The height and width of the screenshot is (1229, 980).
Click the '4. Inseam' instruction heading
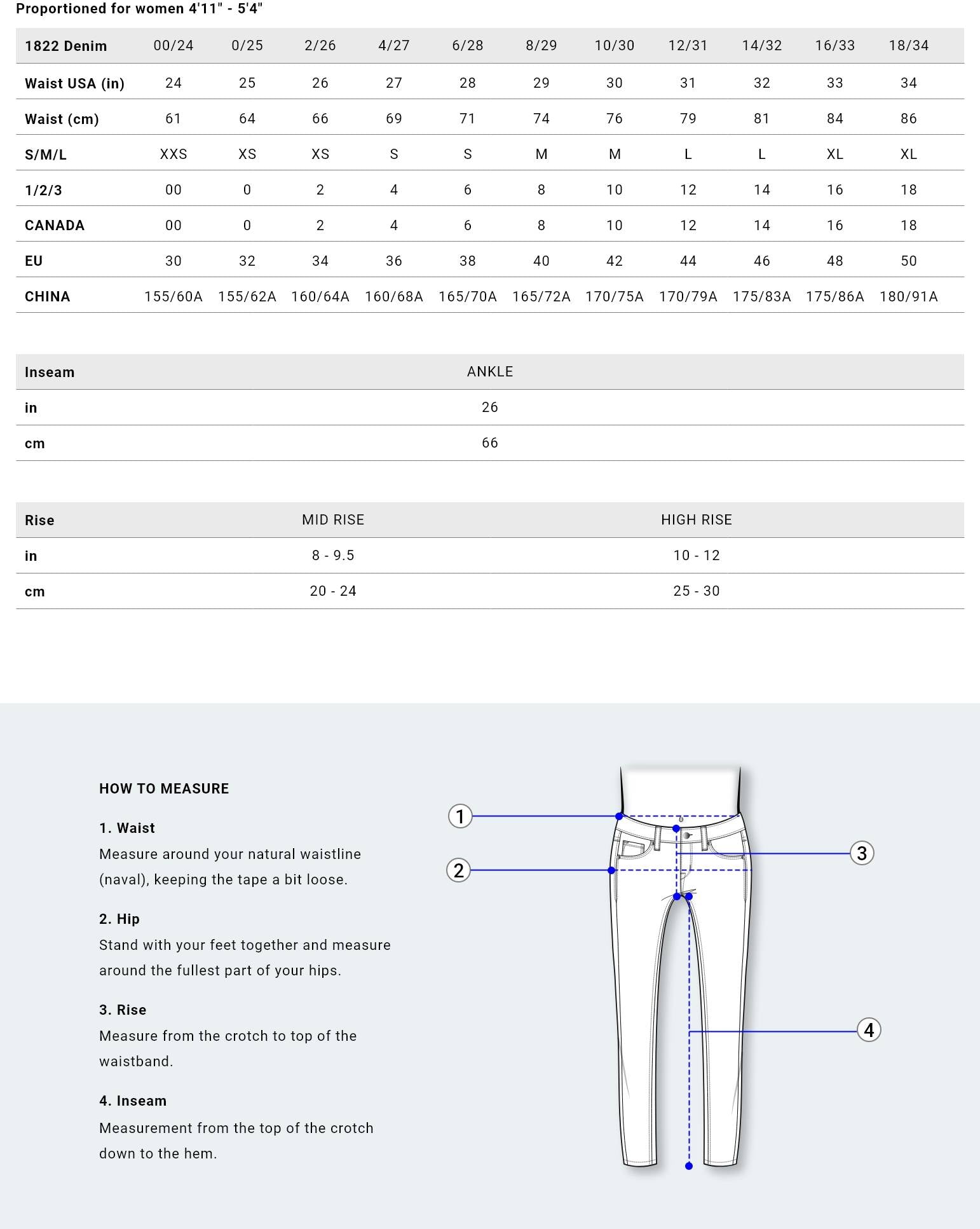pyautogui.click(x=133, y=1101)
